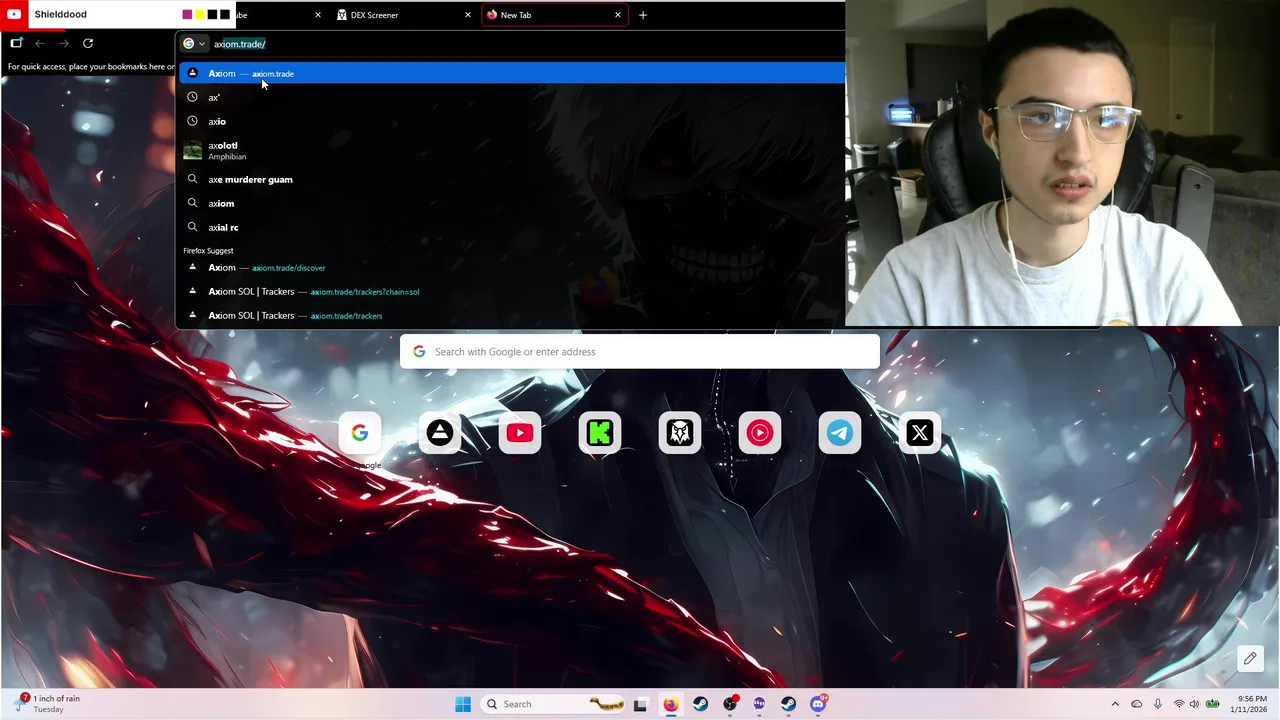Viewport: 1280px width, 720px height.
Task: Open the DEX Screener owl shortcut tile
Action: pyautogui.click(x=680, y=433)
